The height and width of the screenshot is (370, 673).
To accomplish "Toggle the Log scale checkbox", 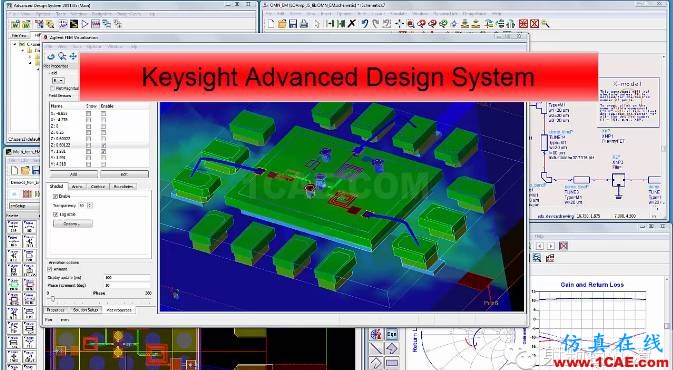I will (x=55, y=214).
